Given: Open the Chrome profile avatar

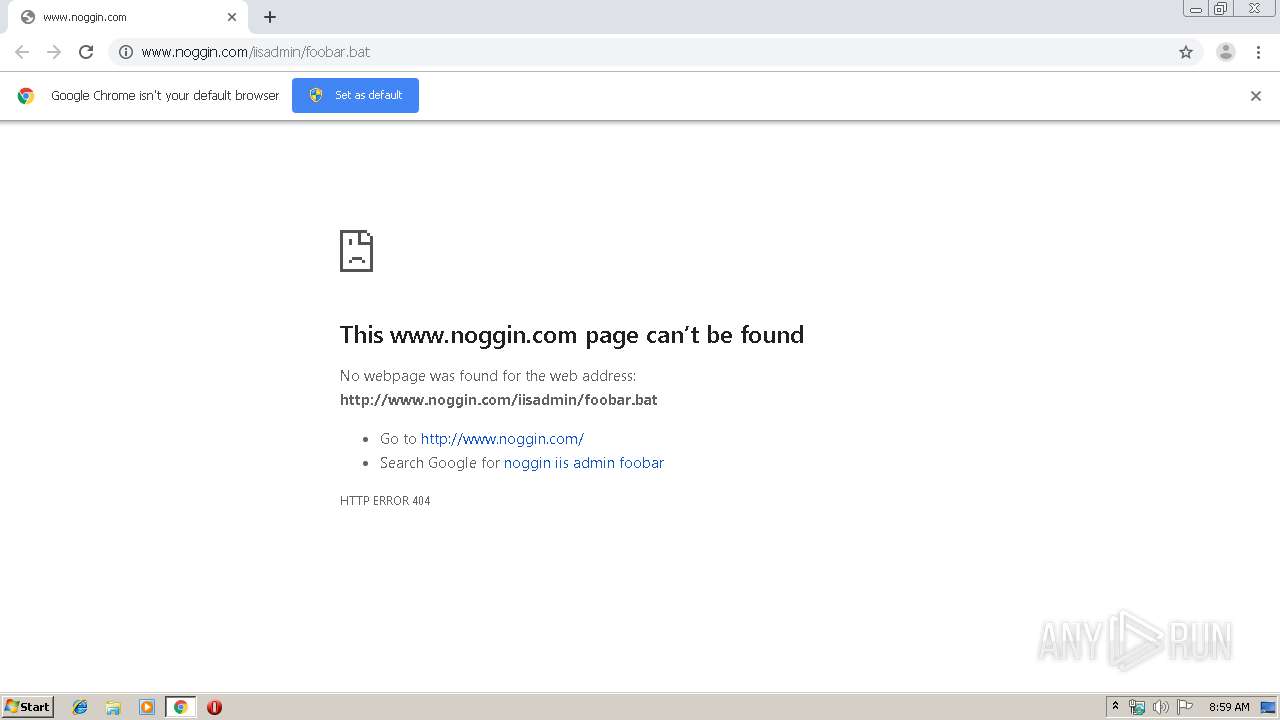Looking at the screenshot, I should tap(1226, 52).
